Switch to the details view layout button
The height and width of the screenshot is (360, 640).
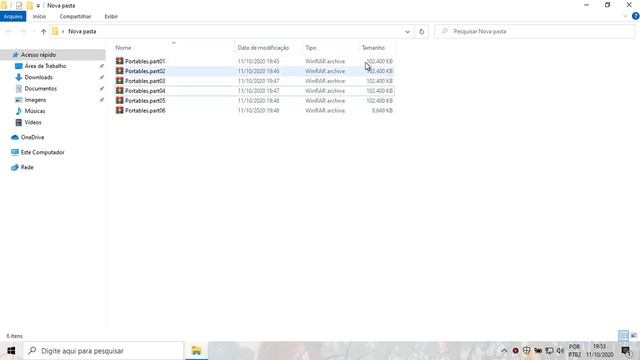pos(623,336)
